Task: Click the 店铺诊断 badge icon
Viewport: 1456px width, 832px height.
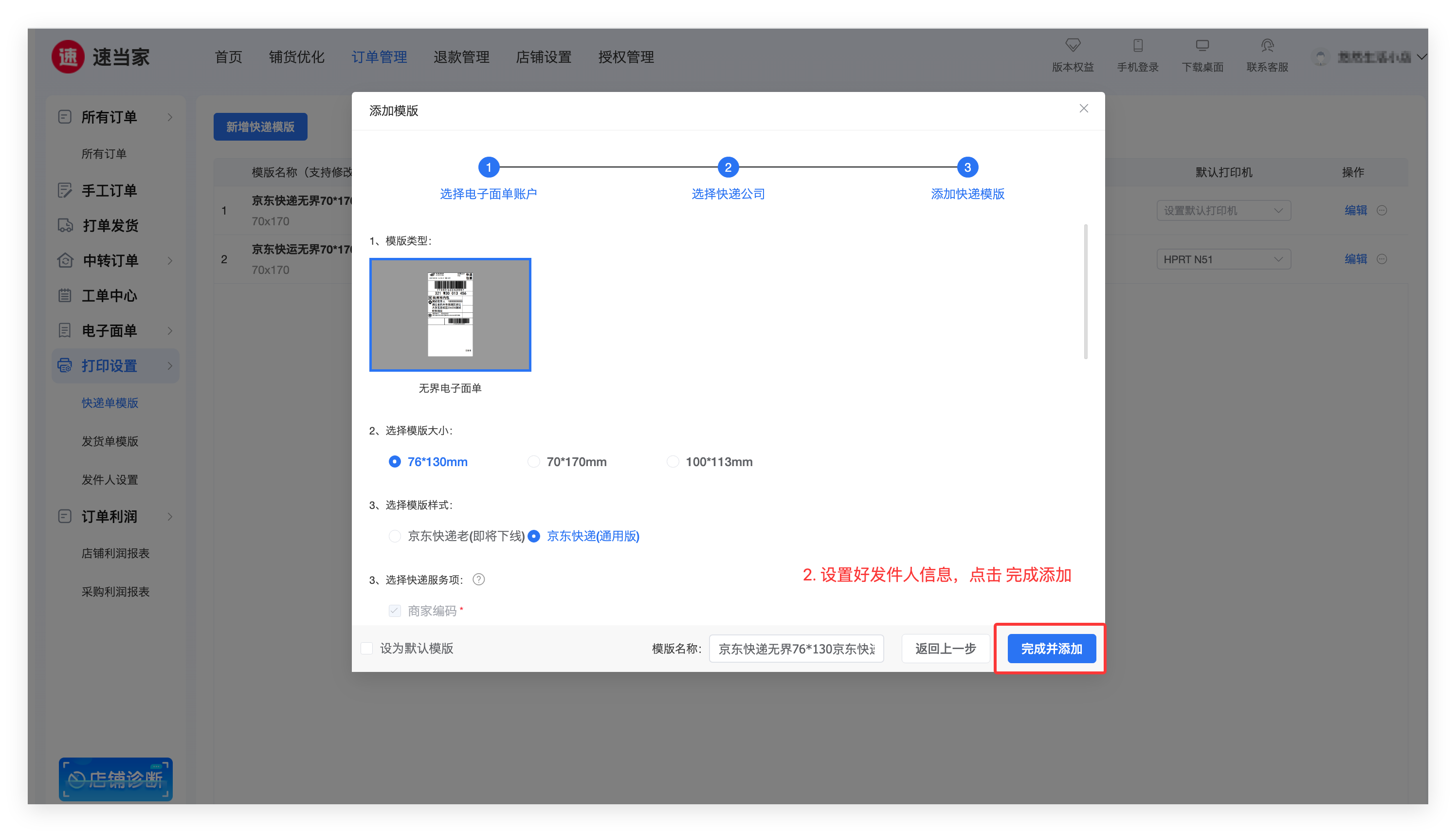Action: tap(115, 779)
